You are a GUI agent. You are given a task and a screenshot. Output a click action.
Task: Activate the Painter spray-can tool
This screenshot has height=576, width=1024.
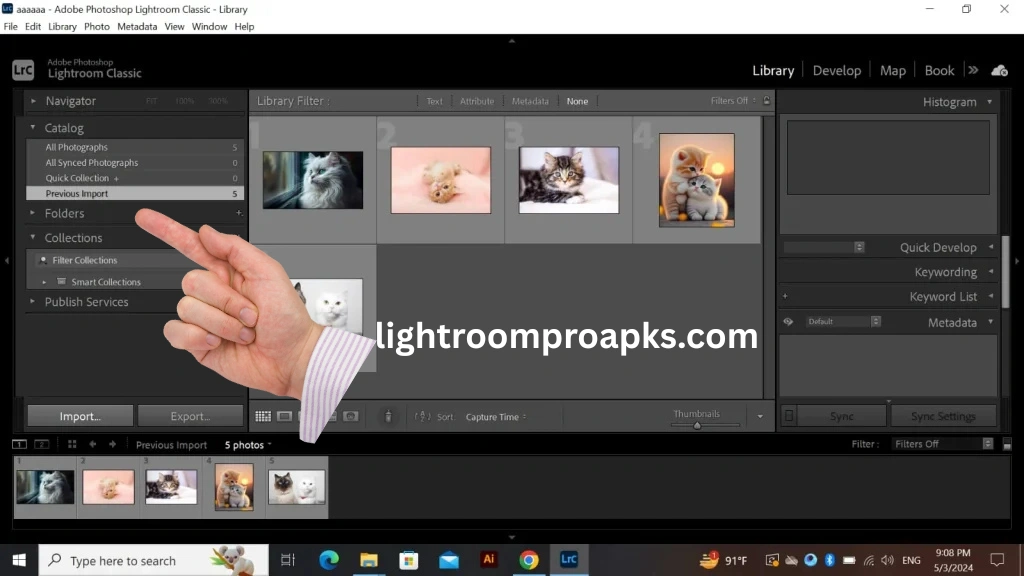388,416
